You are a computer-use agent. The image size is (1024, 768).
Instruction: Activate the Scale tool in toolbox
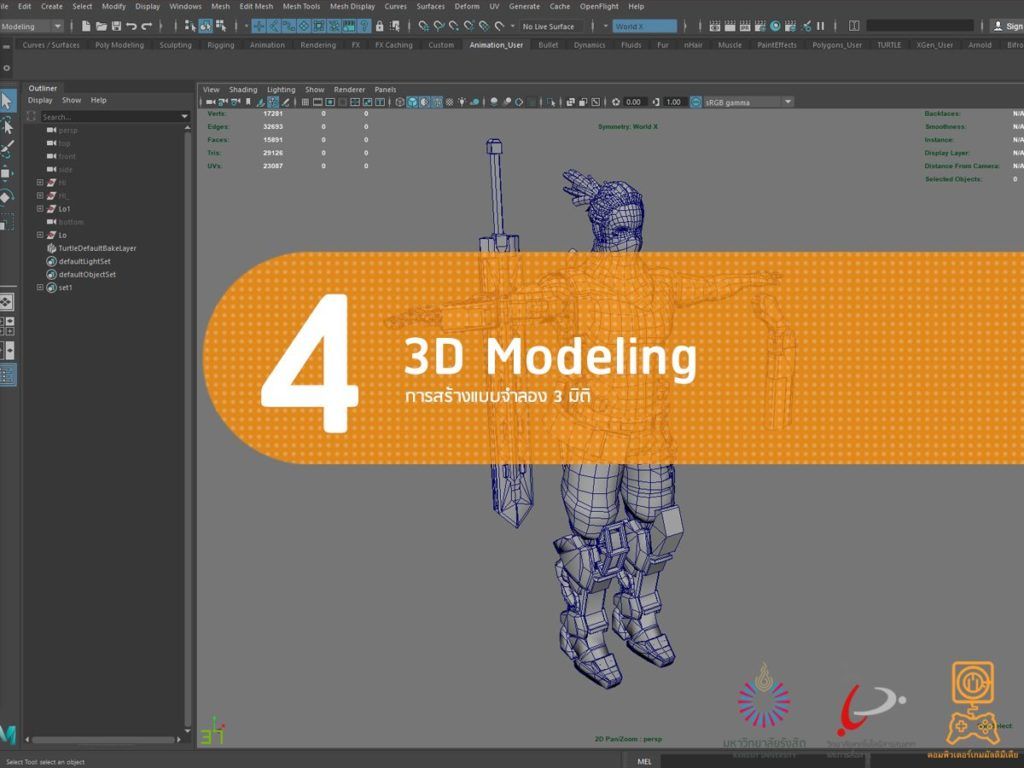(x=7, y=221)
